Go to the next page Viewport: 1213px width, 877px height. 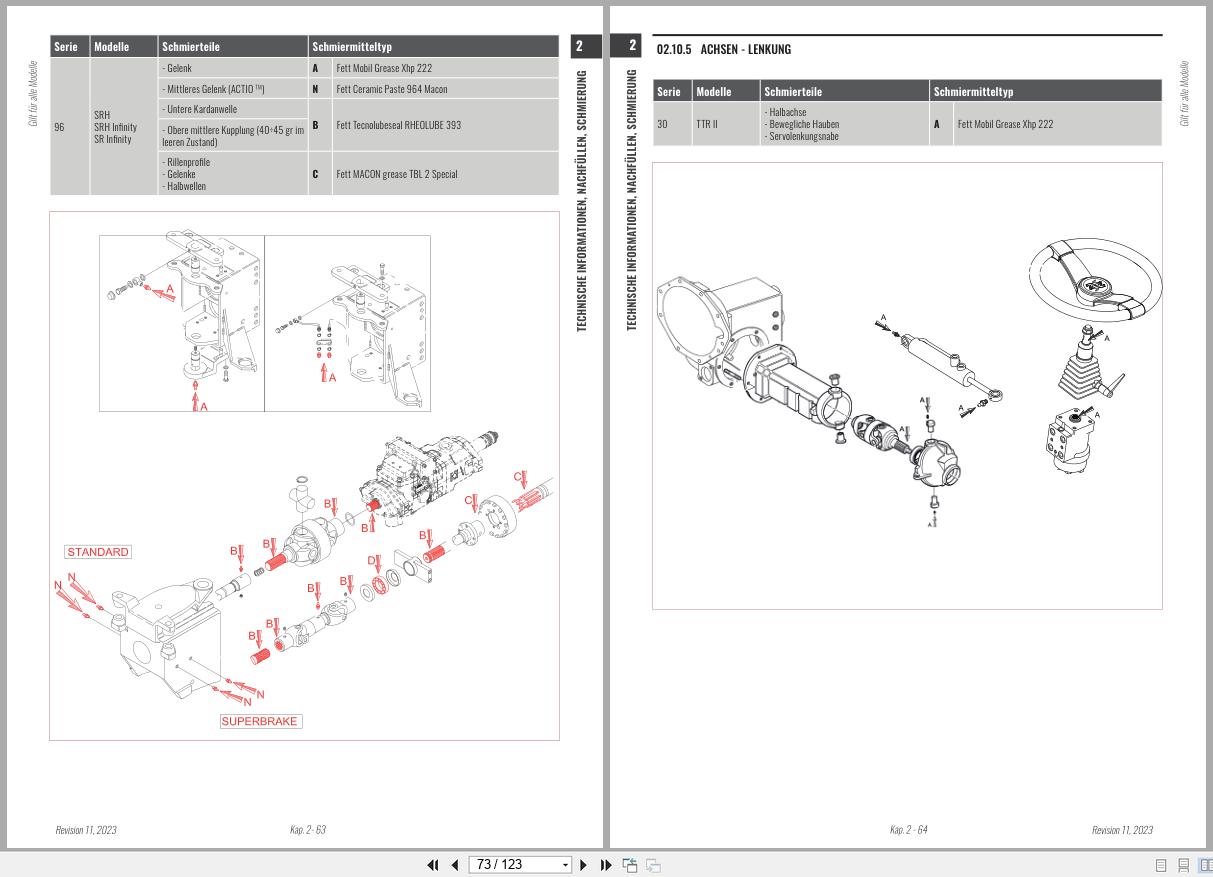[x=584, y=865]
